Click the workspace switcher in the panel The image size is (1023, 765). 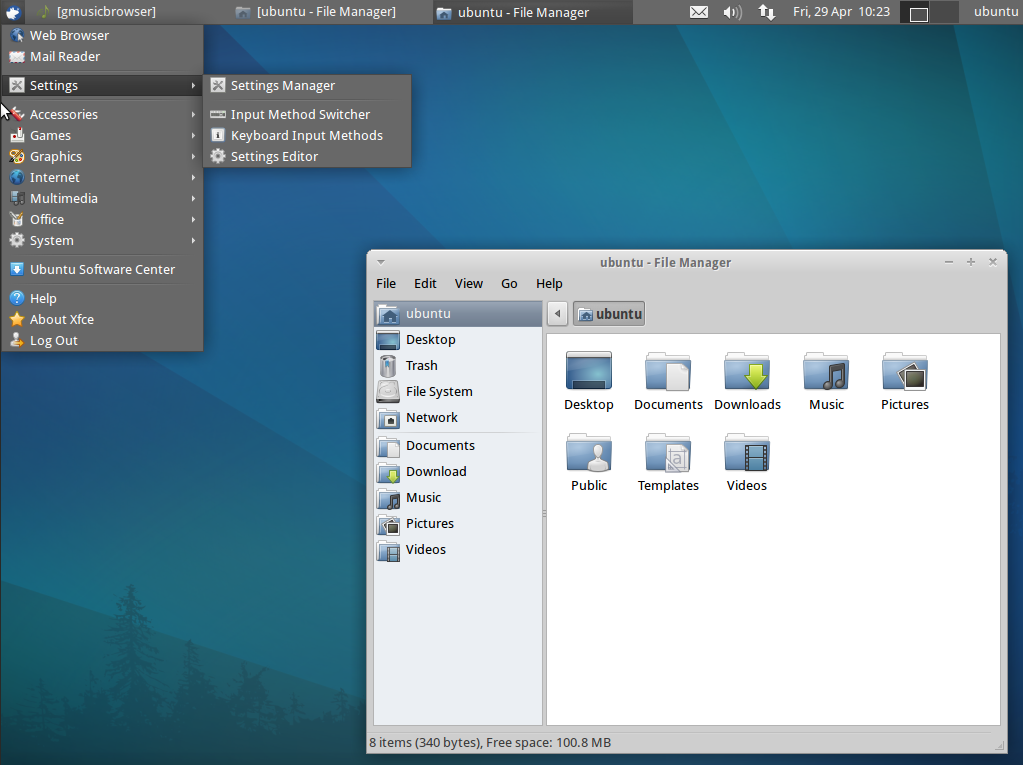click(x=929, y=12)
